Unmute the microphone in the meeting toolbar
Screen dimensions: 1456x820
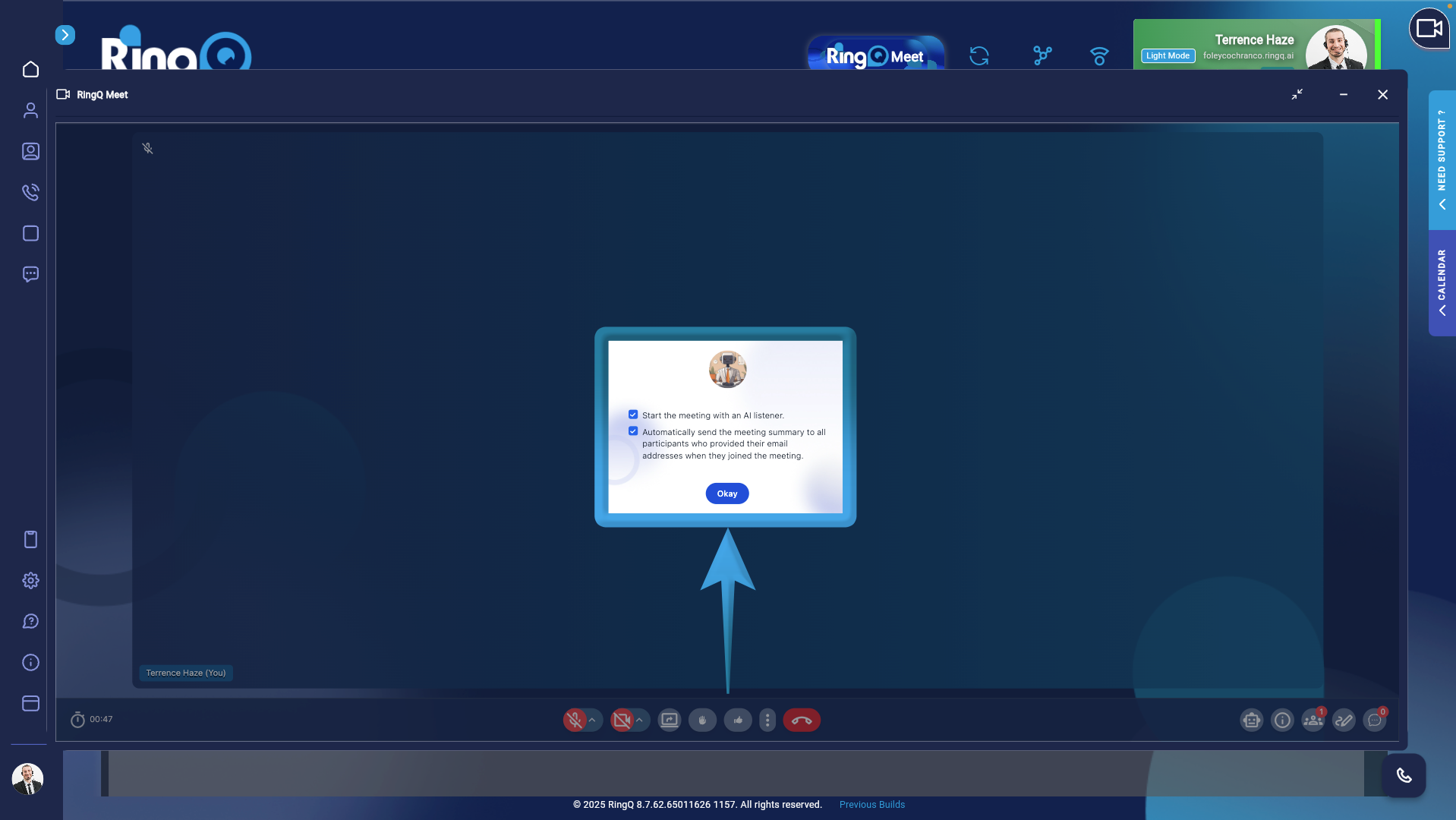575,720
